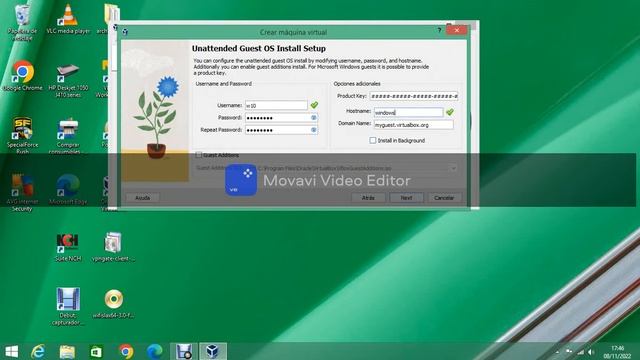640x360 pixels.
Task: Open Comprar consumibles desktop shortcut
Action: [x=67, y=136]
